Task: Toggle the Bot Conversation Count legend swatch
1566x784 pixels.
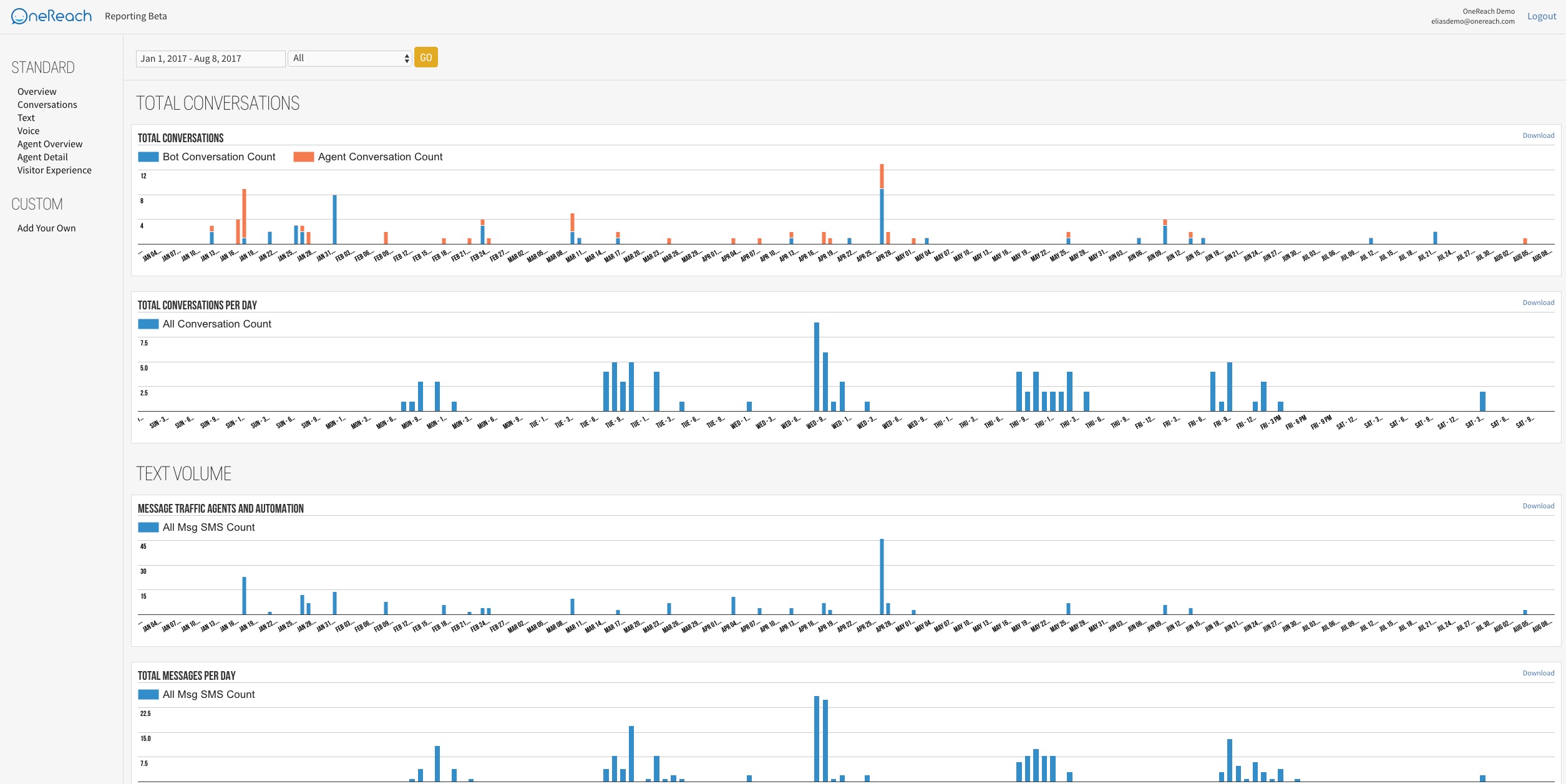Action: pyautogui.click(x=148, y=157)
